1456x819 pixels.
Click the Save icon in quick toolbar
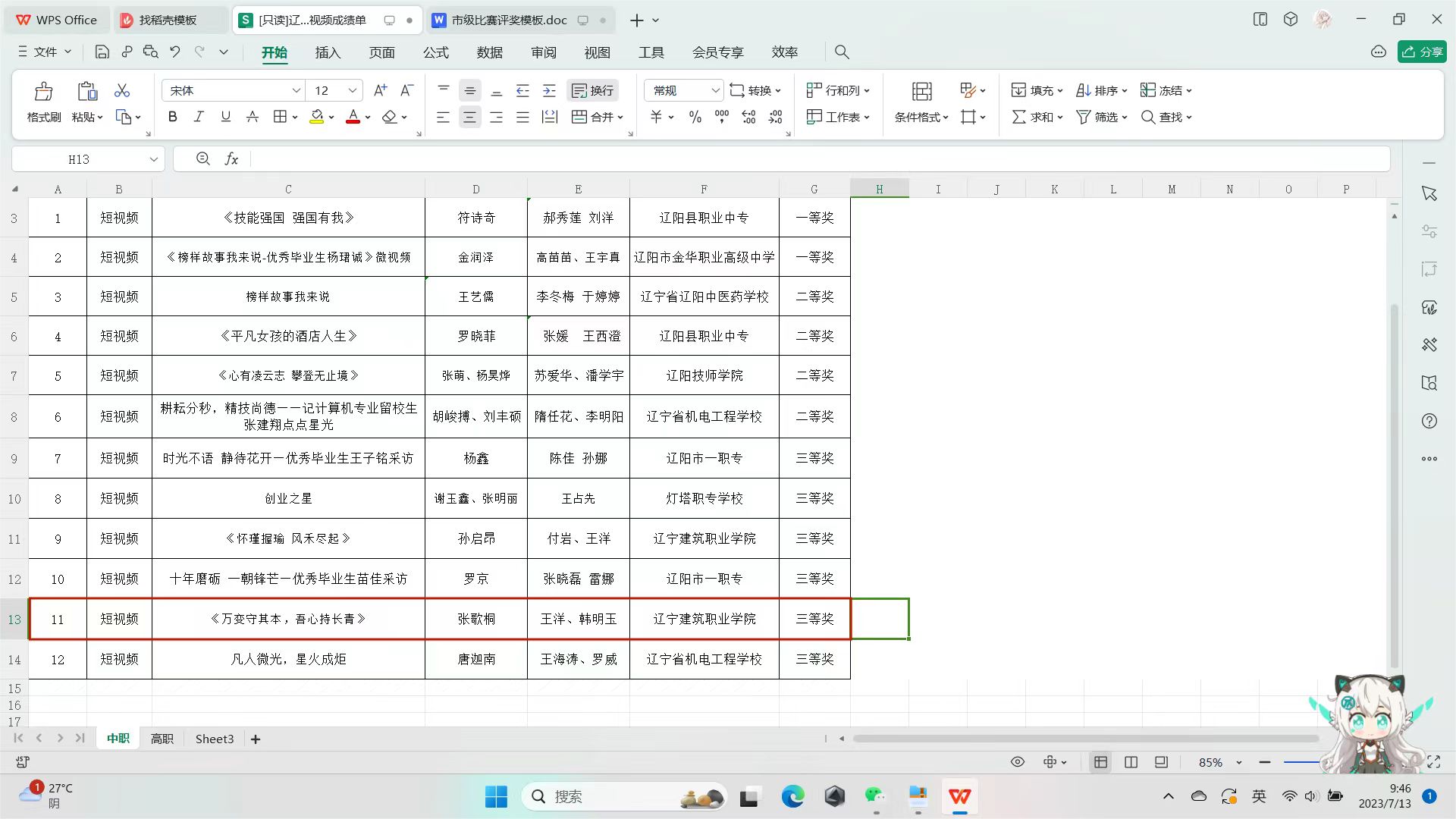point(102,52)
